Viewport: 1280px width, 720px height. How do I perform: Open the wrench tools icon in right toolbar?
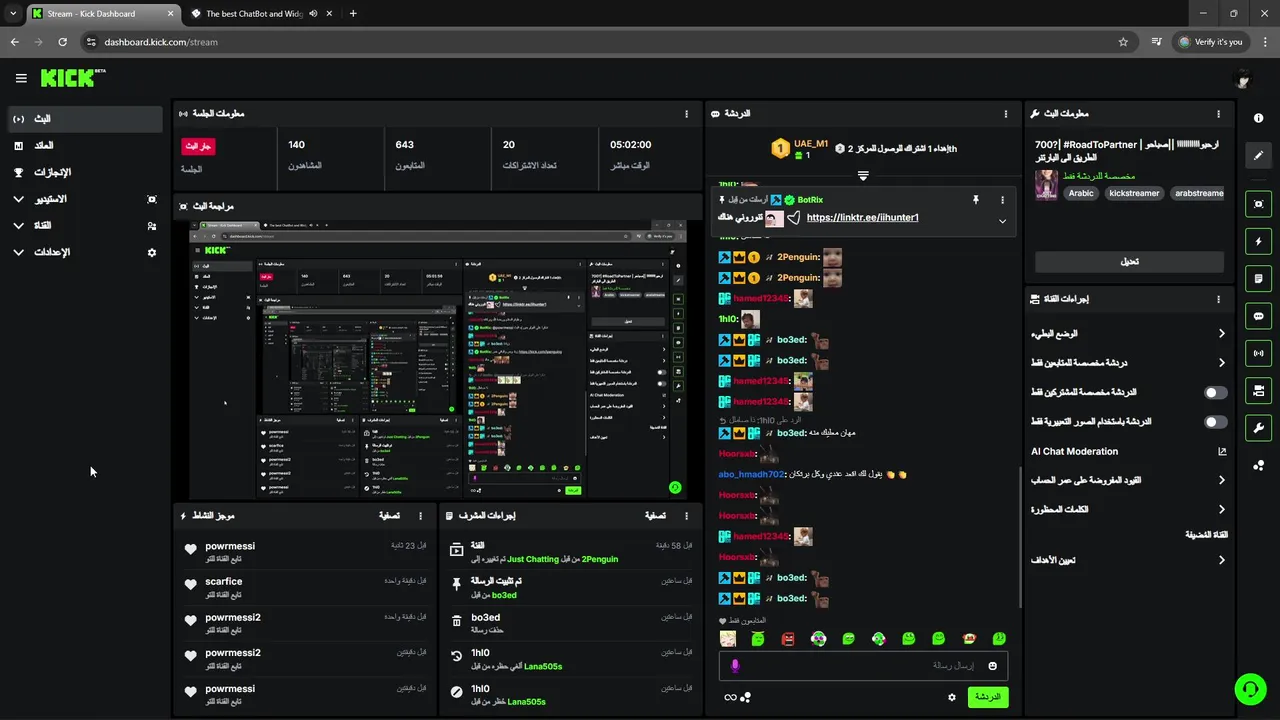1258,428
